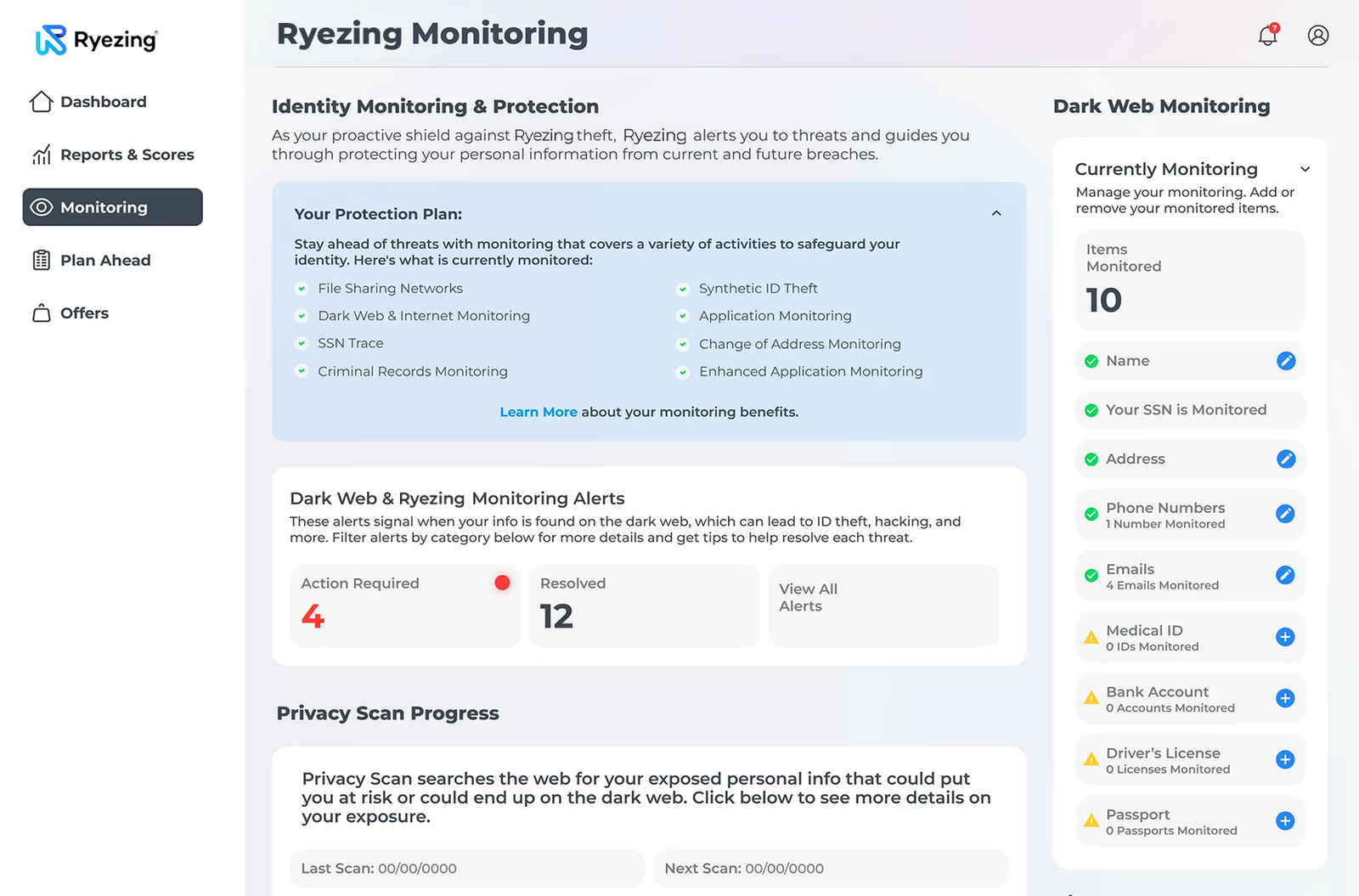Screen dimensions: 1359x896
Task: Navigate to Plan Ahead section
Action: click(x=104, y=261)
